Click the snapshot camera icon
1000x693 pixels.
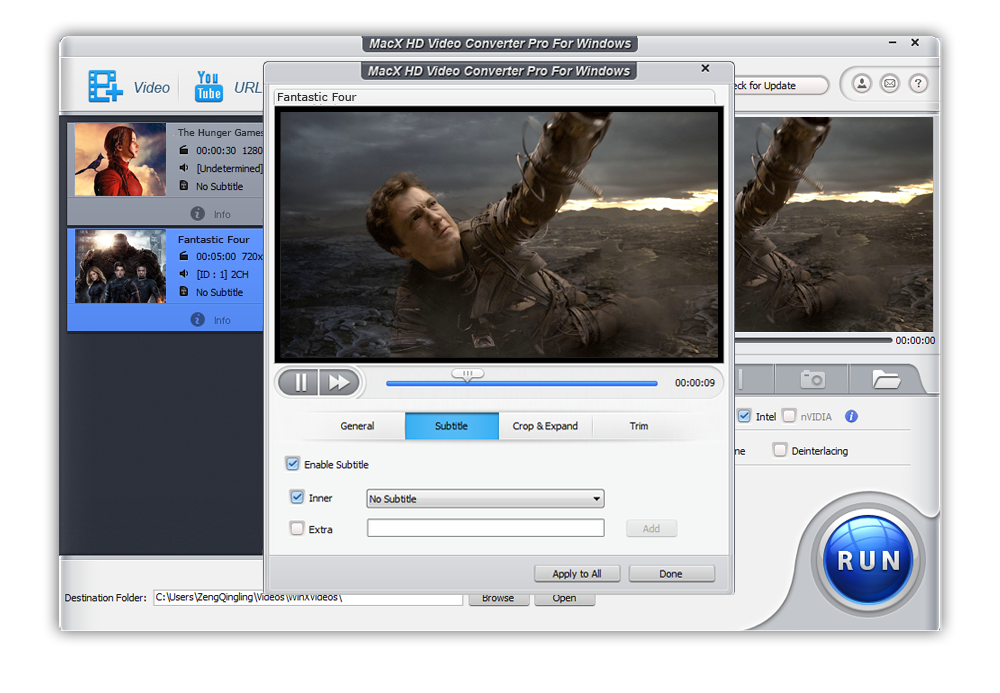(x=812, y=379)
